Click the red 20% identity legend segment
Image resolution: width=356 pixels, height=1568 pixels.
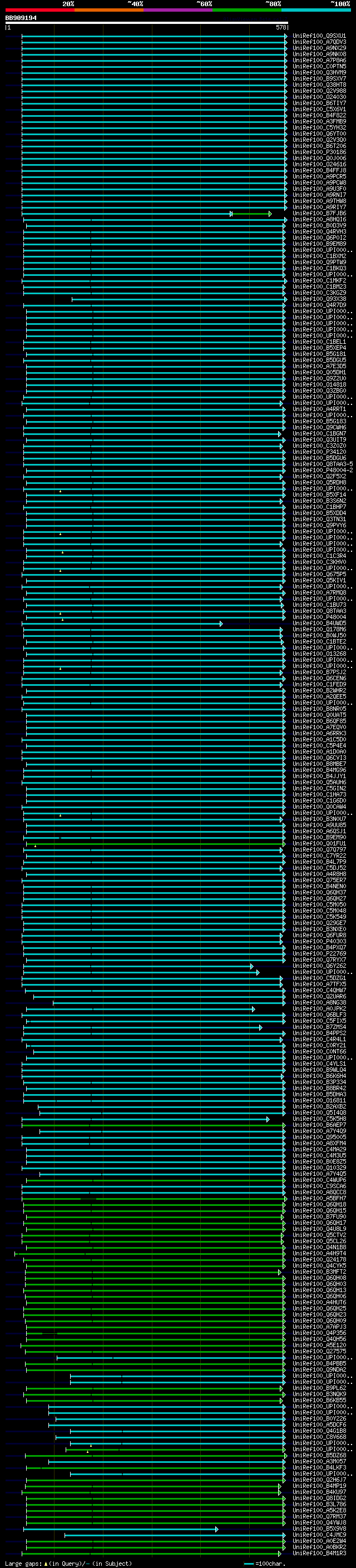pyautogui.click(x=39, y=10)
